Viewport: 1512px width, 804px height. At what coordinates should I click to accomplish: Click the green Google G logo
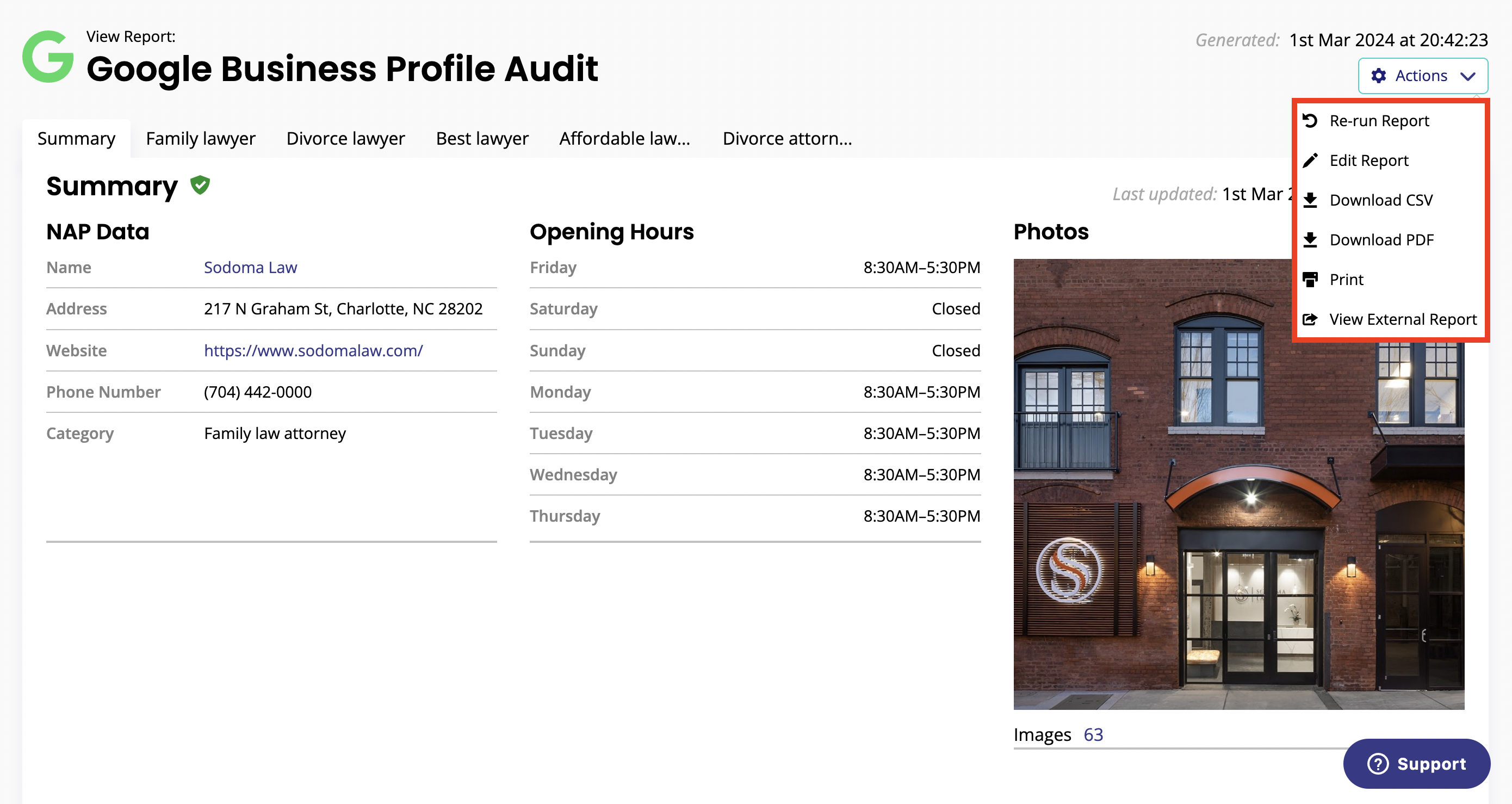[x=48, y=57]
